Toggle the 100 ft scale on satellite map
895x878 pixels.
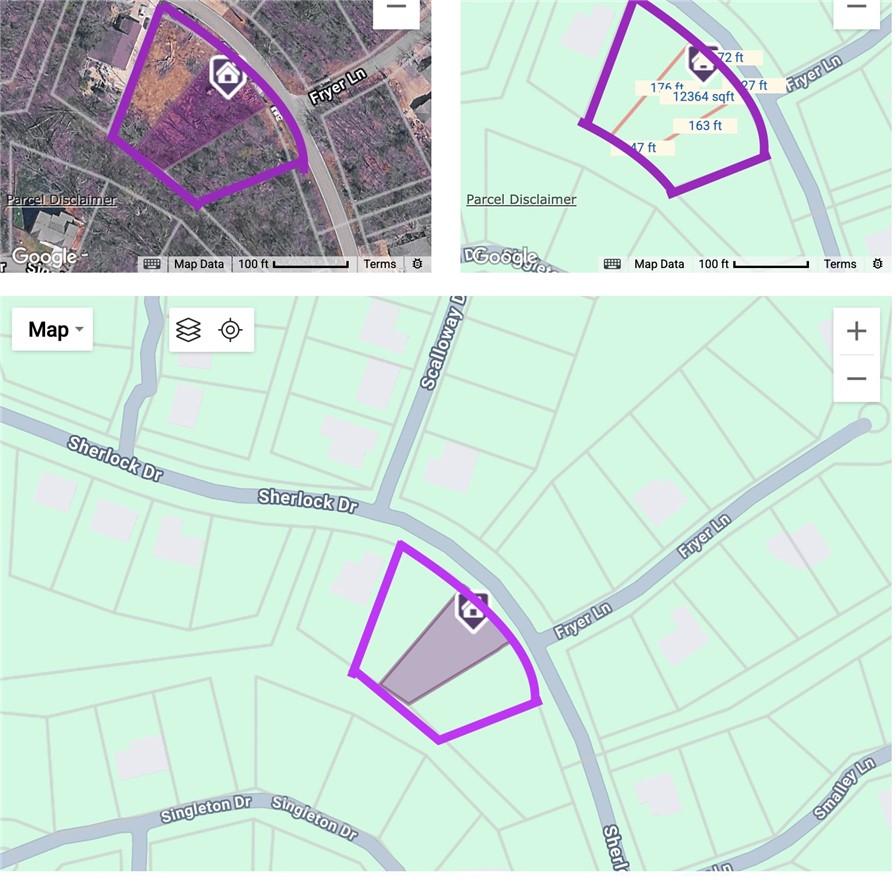click(x=294, y=264)
